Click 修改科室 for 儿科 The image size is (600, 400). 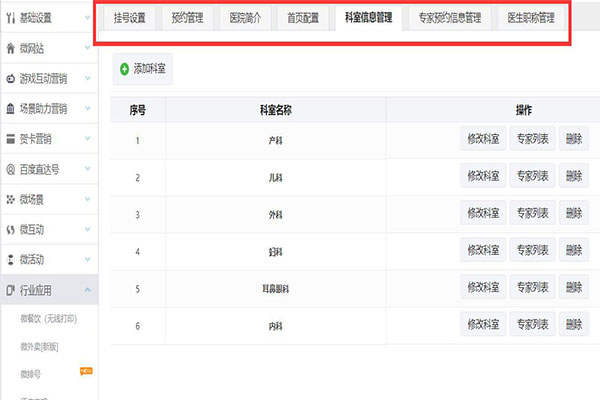point(483,176)
